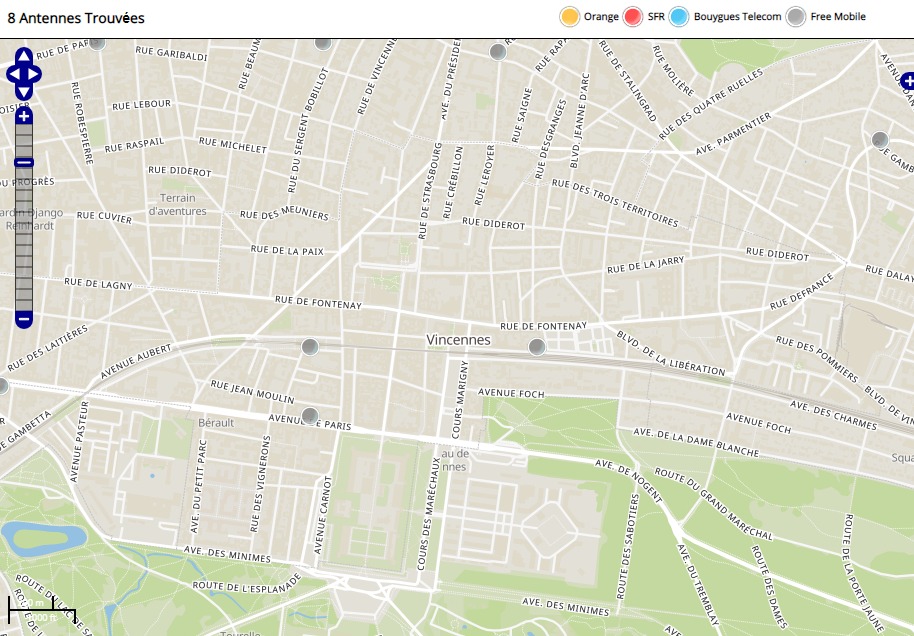Select antenna marker near Avenue Parmentier
Image resolution: width=914 pixels, height=636 pixels.
point(880,140)
